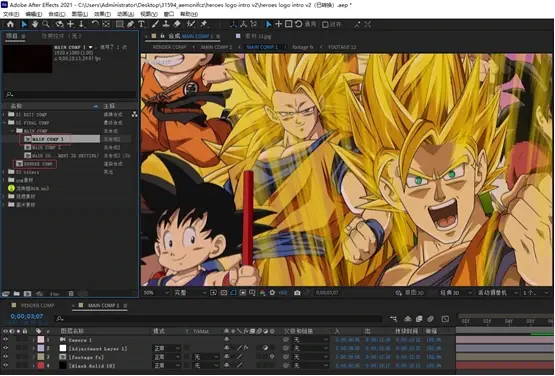This screenshot has height=376, width=555.
Task: Select the Puppet Pin tool
Action: click(204, 24)
